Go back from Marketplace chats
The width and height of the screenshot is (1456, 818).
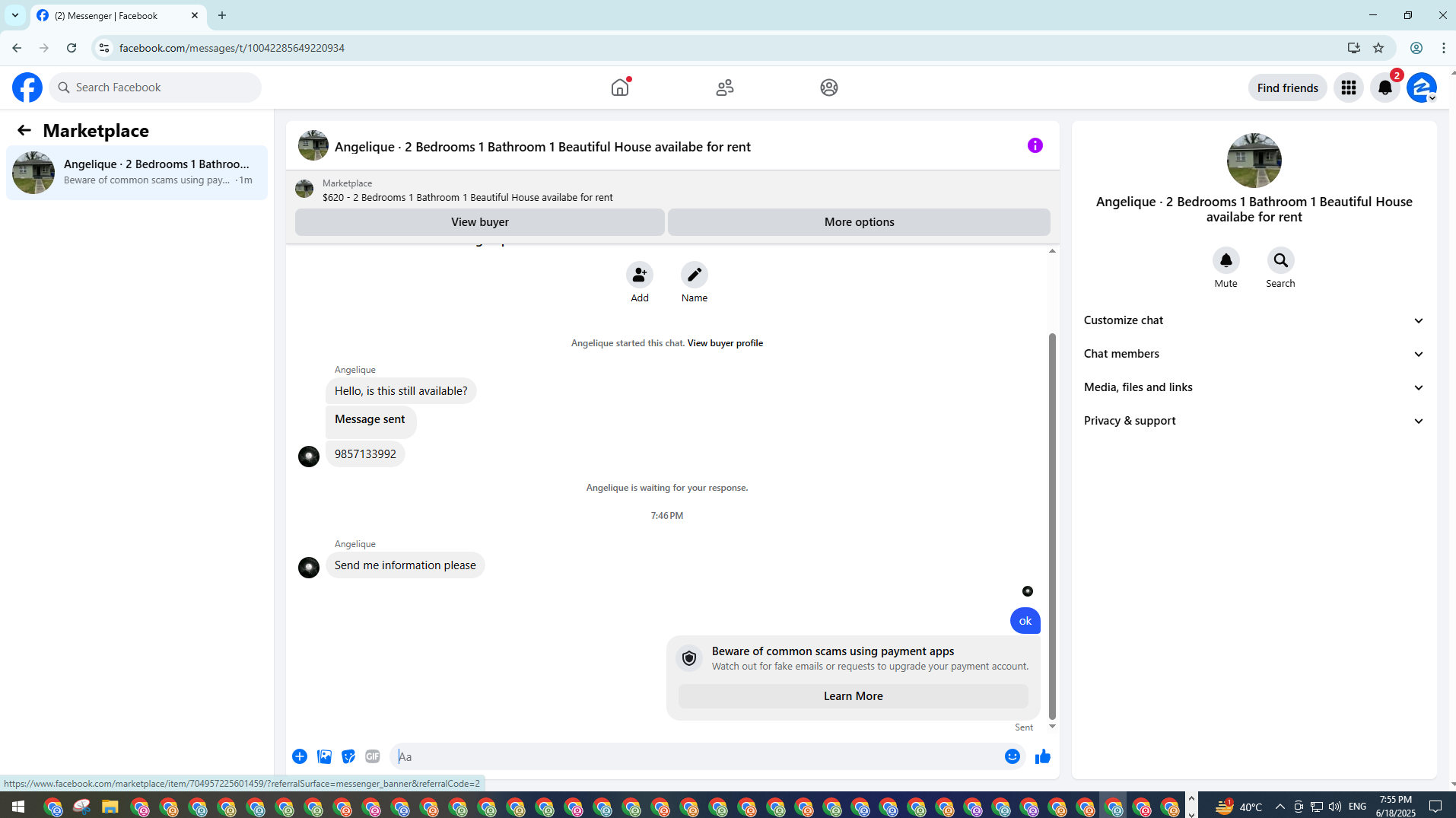[24, 131]
